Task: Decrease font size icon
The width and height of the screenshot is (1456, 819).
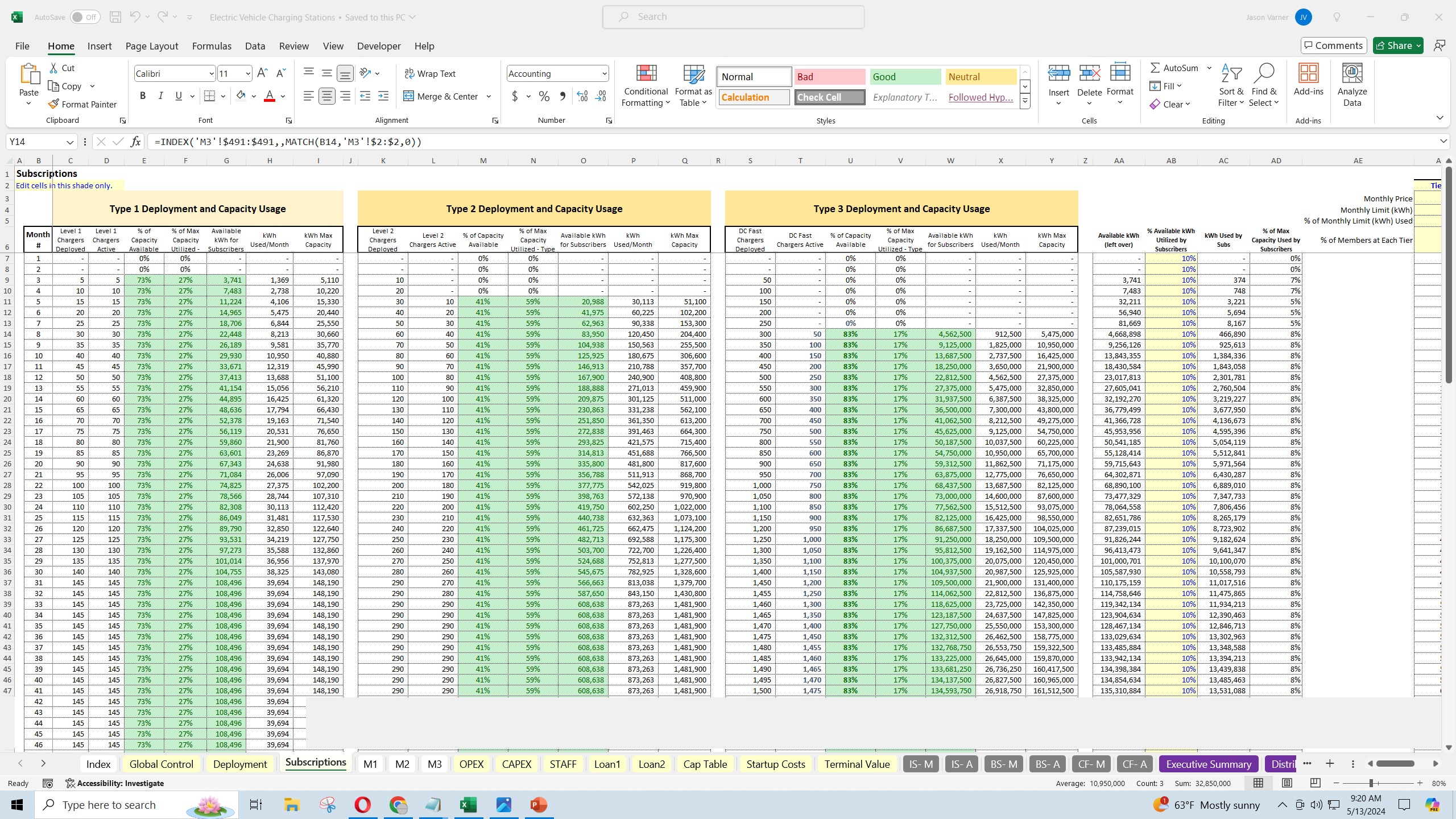Action: click(280, 73)
